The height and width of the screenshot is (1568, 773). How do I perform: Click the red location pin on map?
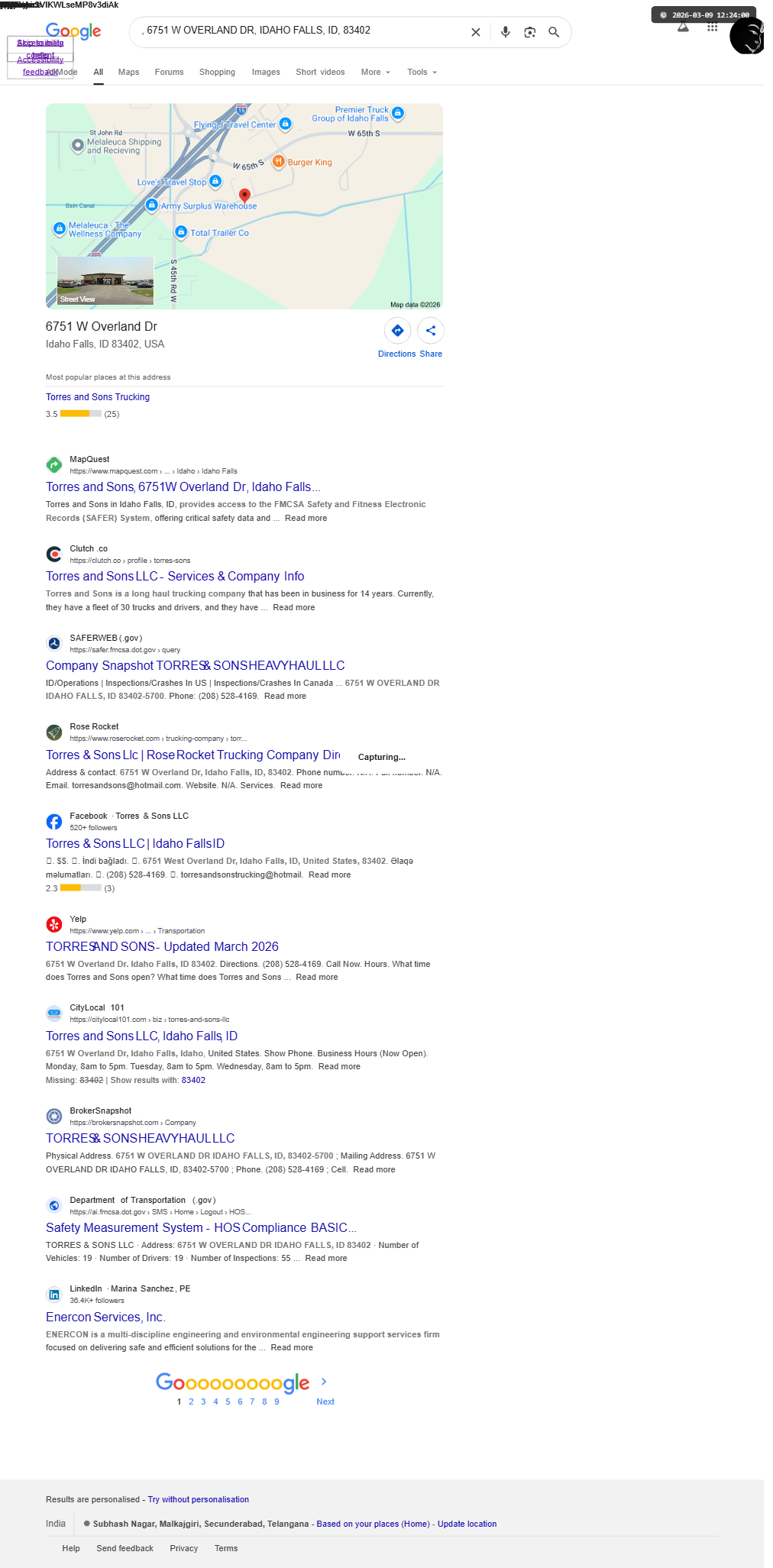coord(244,196)
